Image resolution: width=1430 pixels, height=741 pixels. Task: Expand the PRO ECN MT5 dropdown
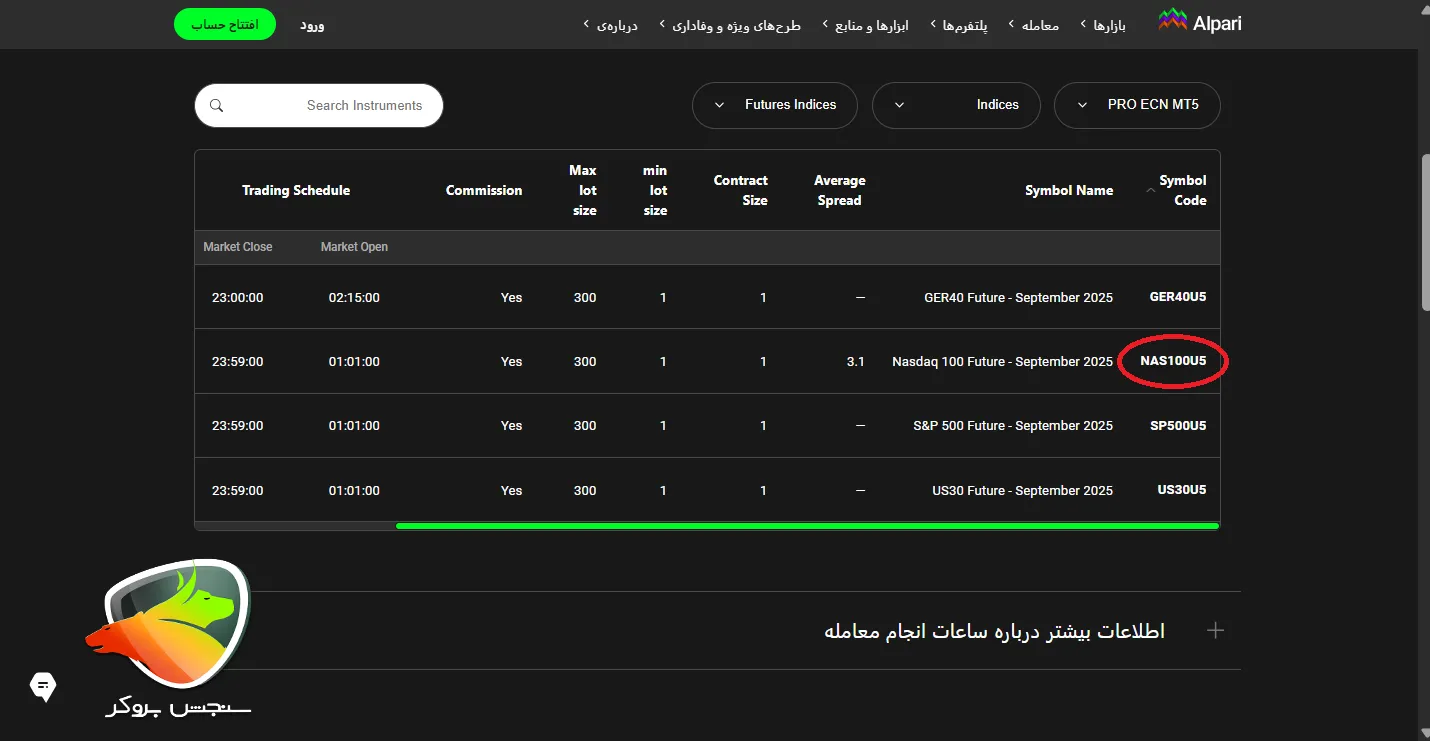[x=1137, y=105]
